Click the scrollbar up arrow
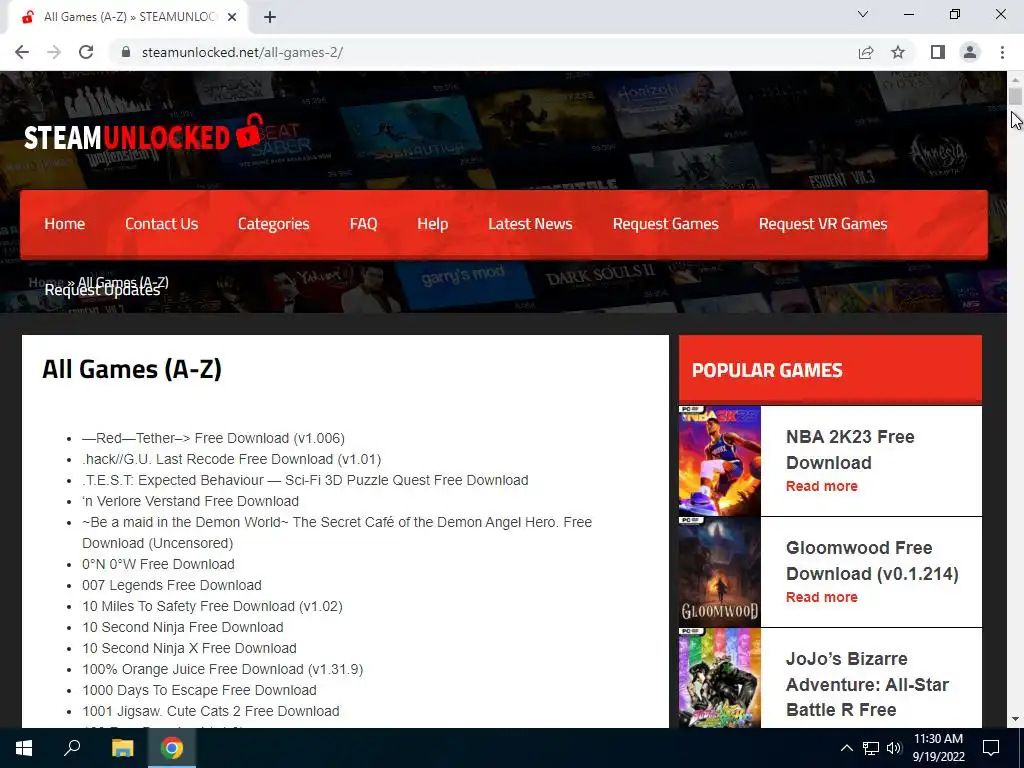The image size is (1024, 768). pyautogui.click(x=1015, y=79)
